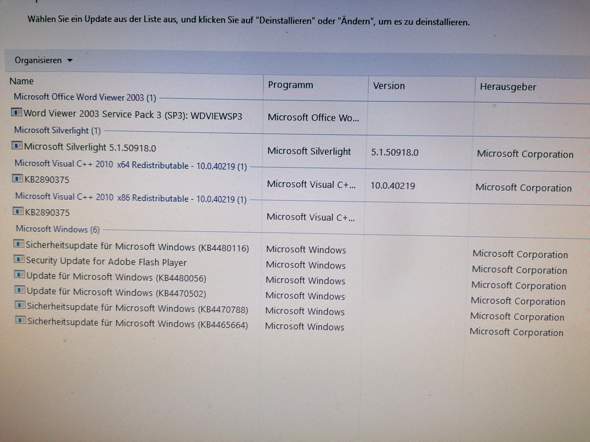Image resolution: width=590 pixels, height=442 pixels.
Task: Click Microsoft Visual C+... Programm cell of x64 KB2890375
Action: [x=311, y=184]
